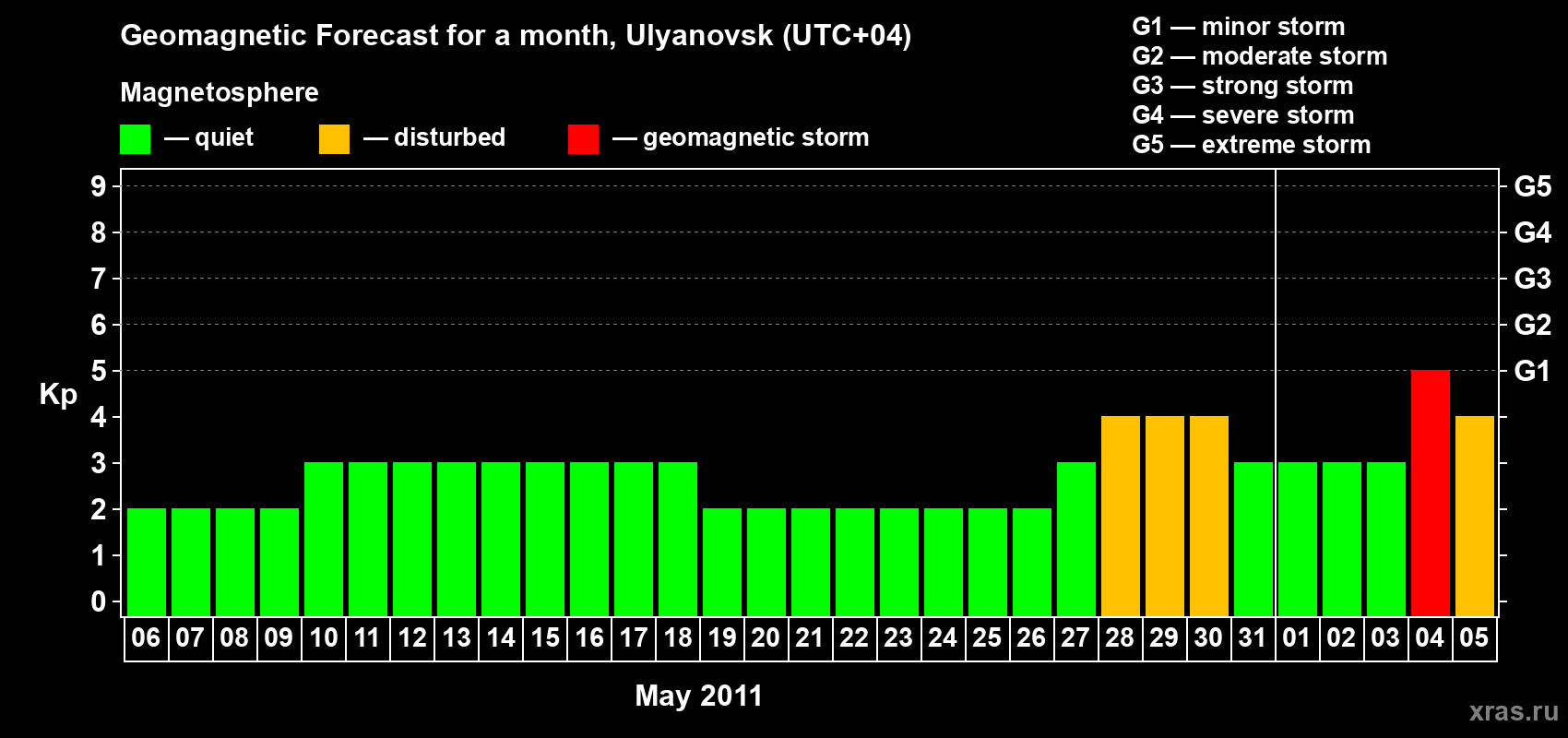The height and width of the screenshot is (738, 1568).
Task: Select the orange bar for May 30
Action: tap(1209, 516)
